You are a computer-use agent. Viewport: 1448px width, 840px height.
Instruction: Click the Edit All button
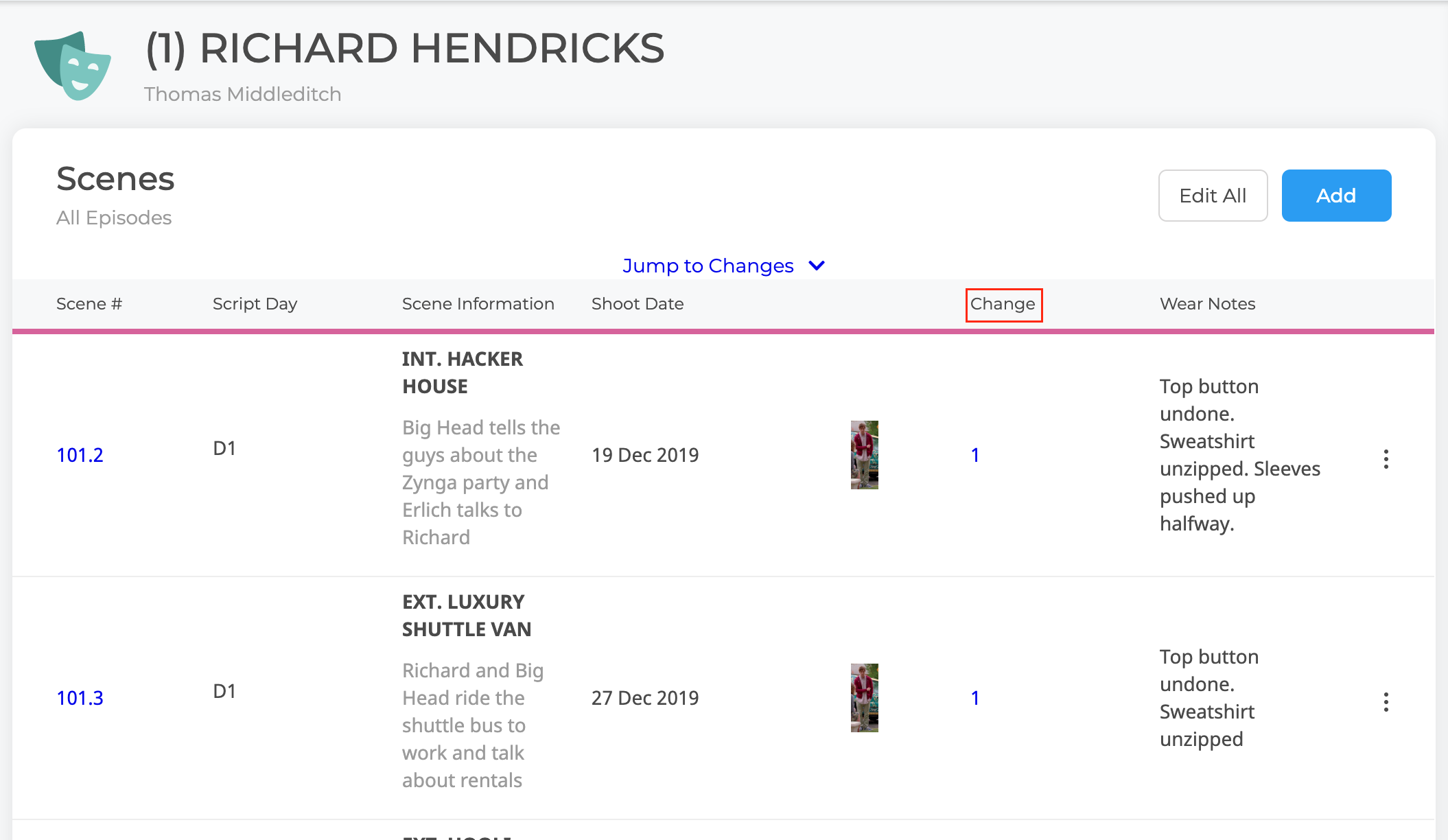(x=1213, y=196)
